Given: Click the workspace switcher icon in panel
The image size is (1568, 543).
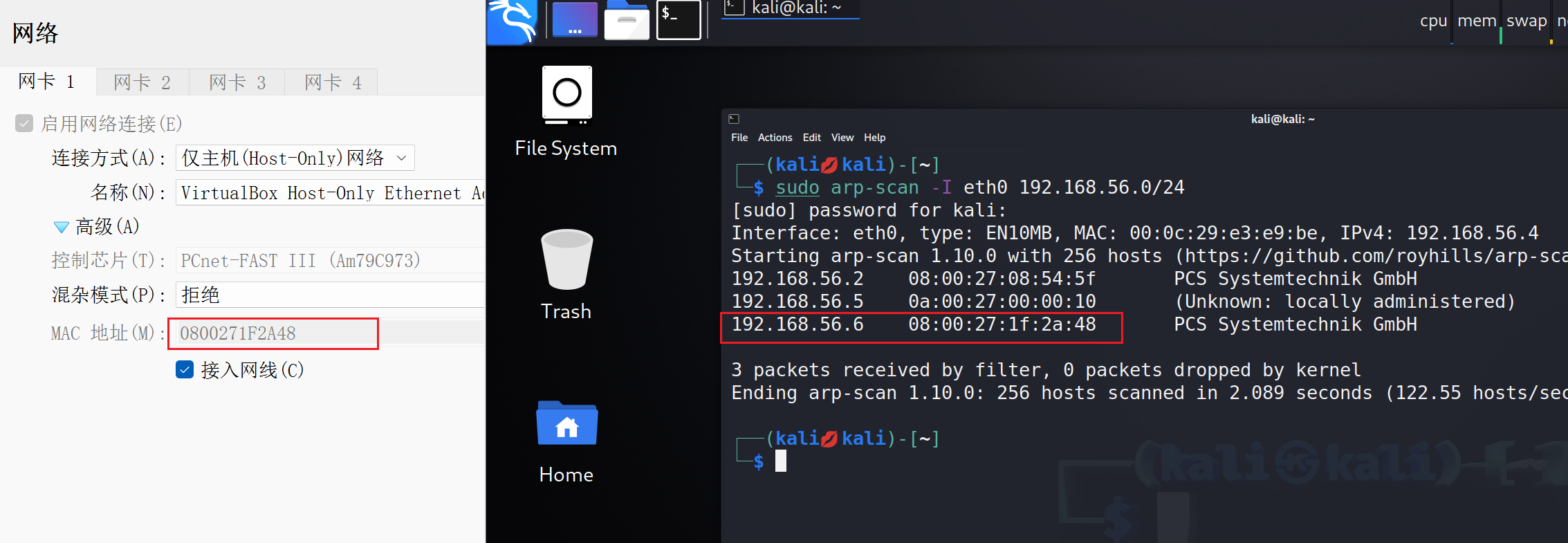Looking at the screenshot, I should point(575,20).
